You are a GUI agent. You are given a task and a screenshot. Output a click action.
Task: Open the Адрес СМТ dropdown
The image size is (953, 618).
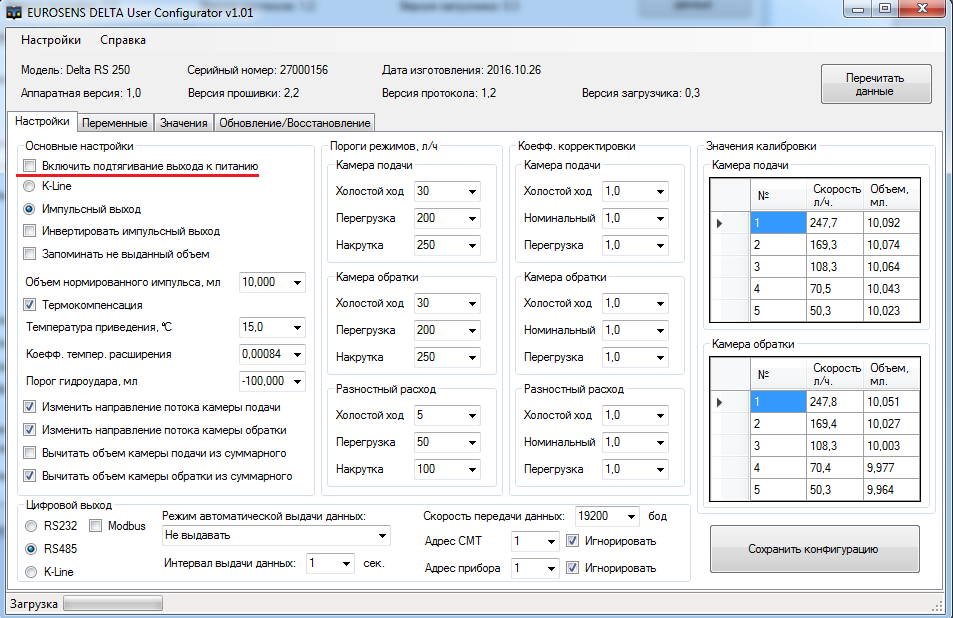(550, 541)
